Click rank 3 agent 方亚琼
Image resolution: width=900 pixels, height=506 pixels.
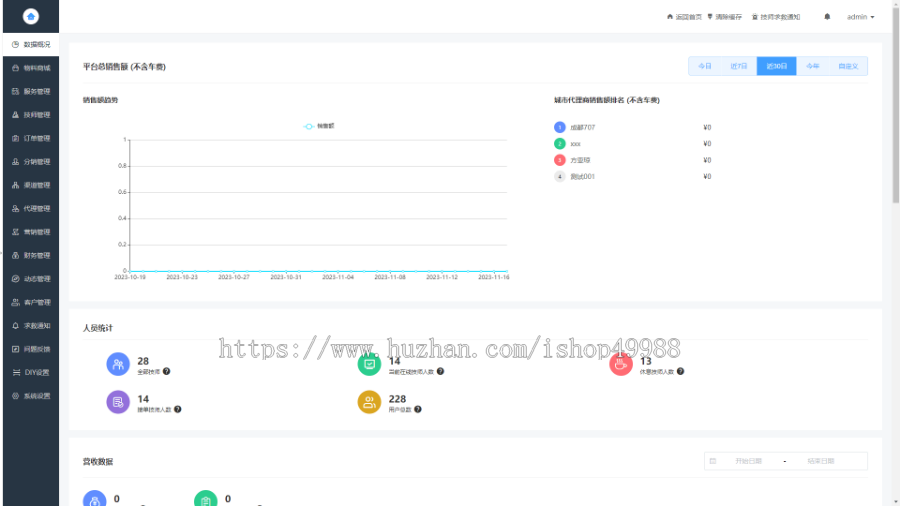tap(580, 160)
